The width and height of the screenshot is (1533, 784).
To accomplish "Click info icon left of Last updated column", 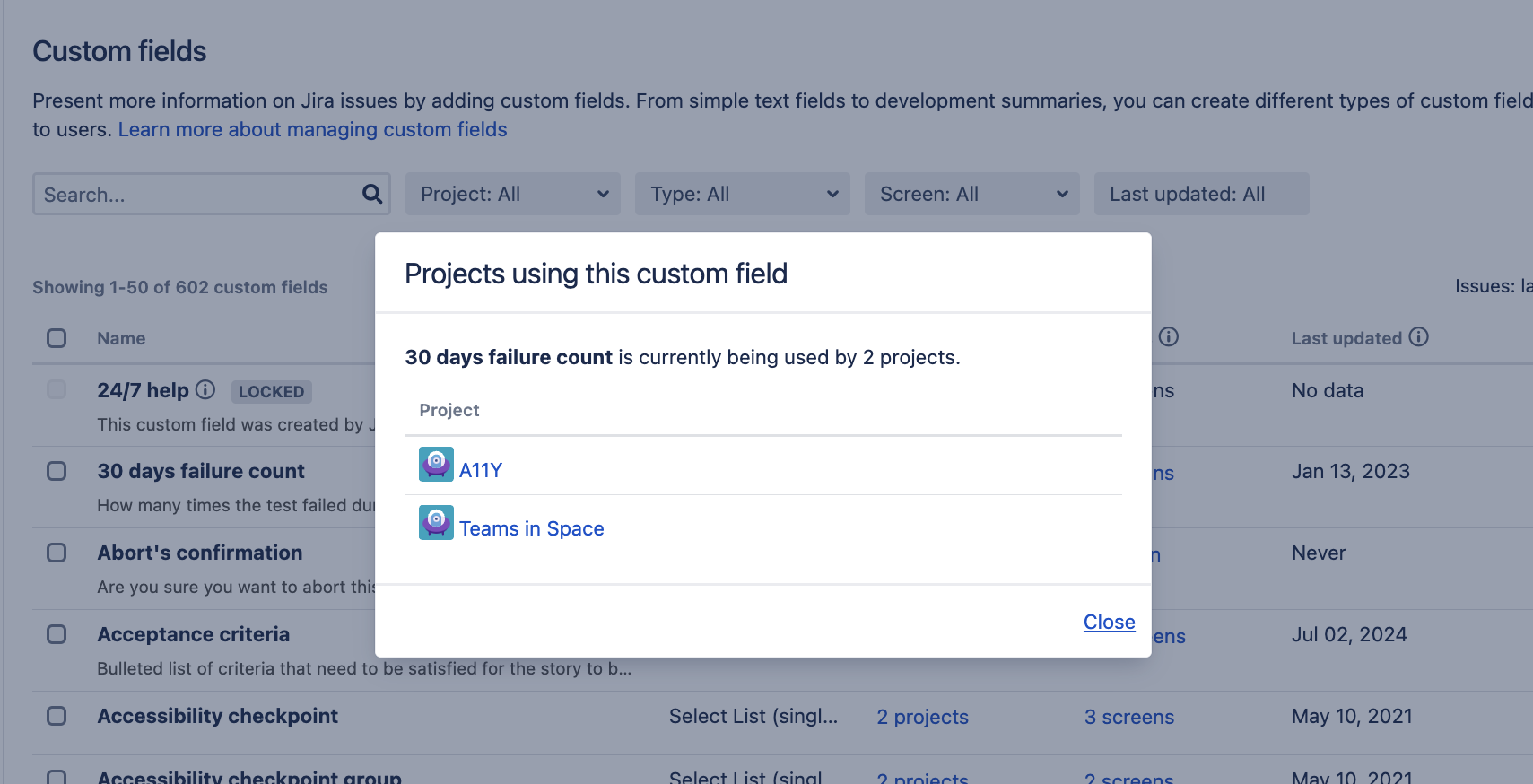I will (1168, 337).
